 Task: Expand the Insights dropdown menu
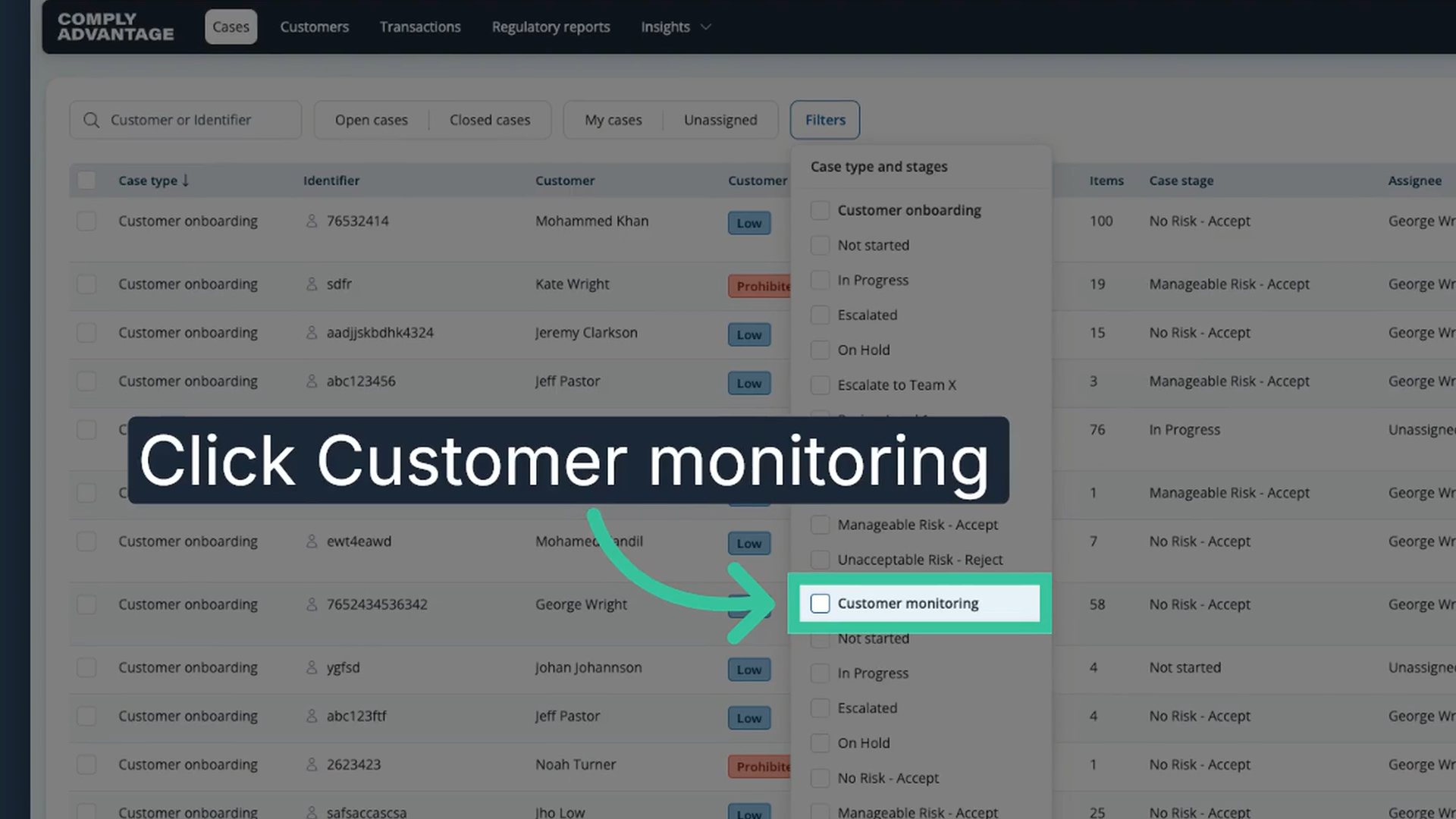[x=676, y=27]
